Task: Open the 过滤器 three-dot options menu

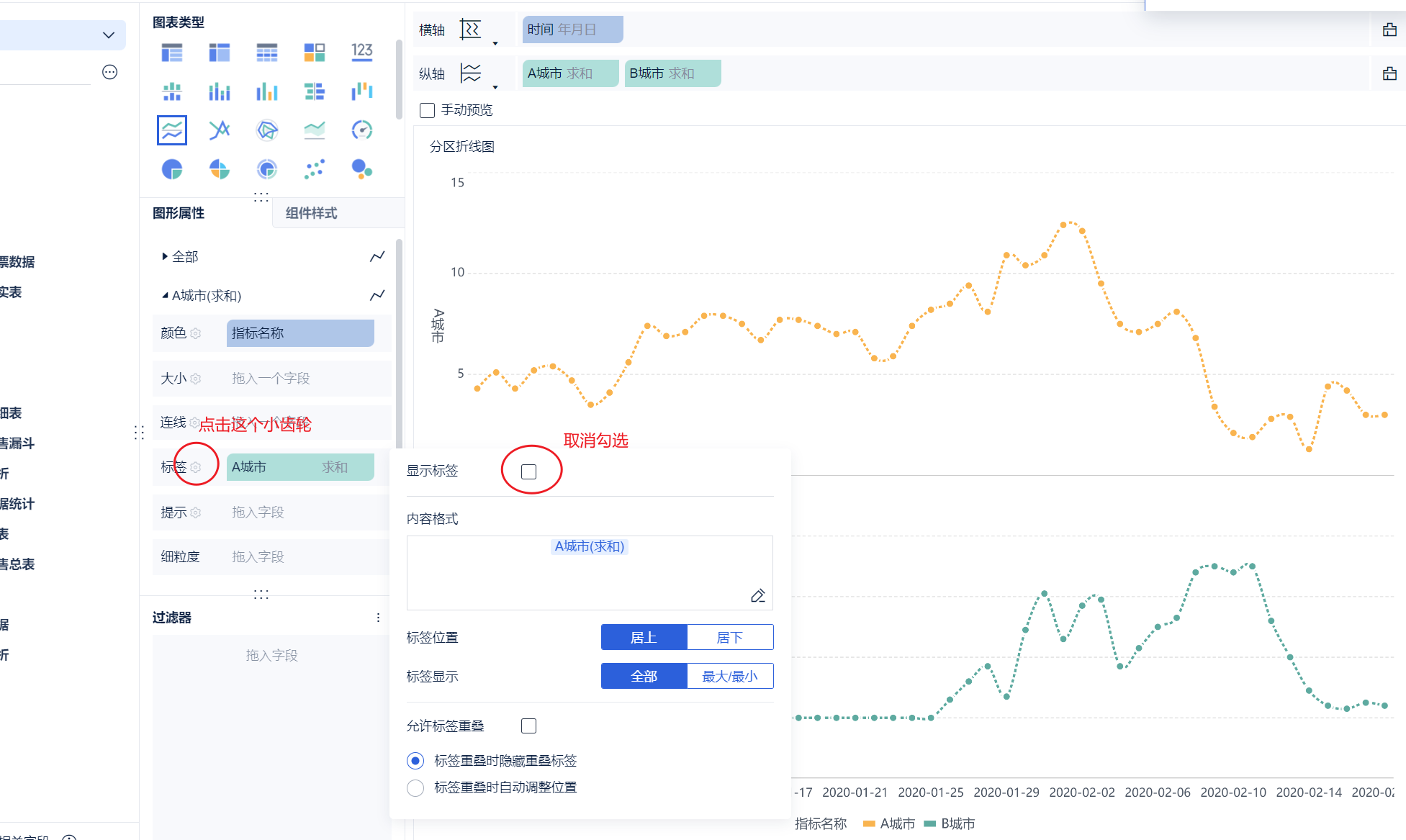Action: tap(378, 618)
